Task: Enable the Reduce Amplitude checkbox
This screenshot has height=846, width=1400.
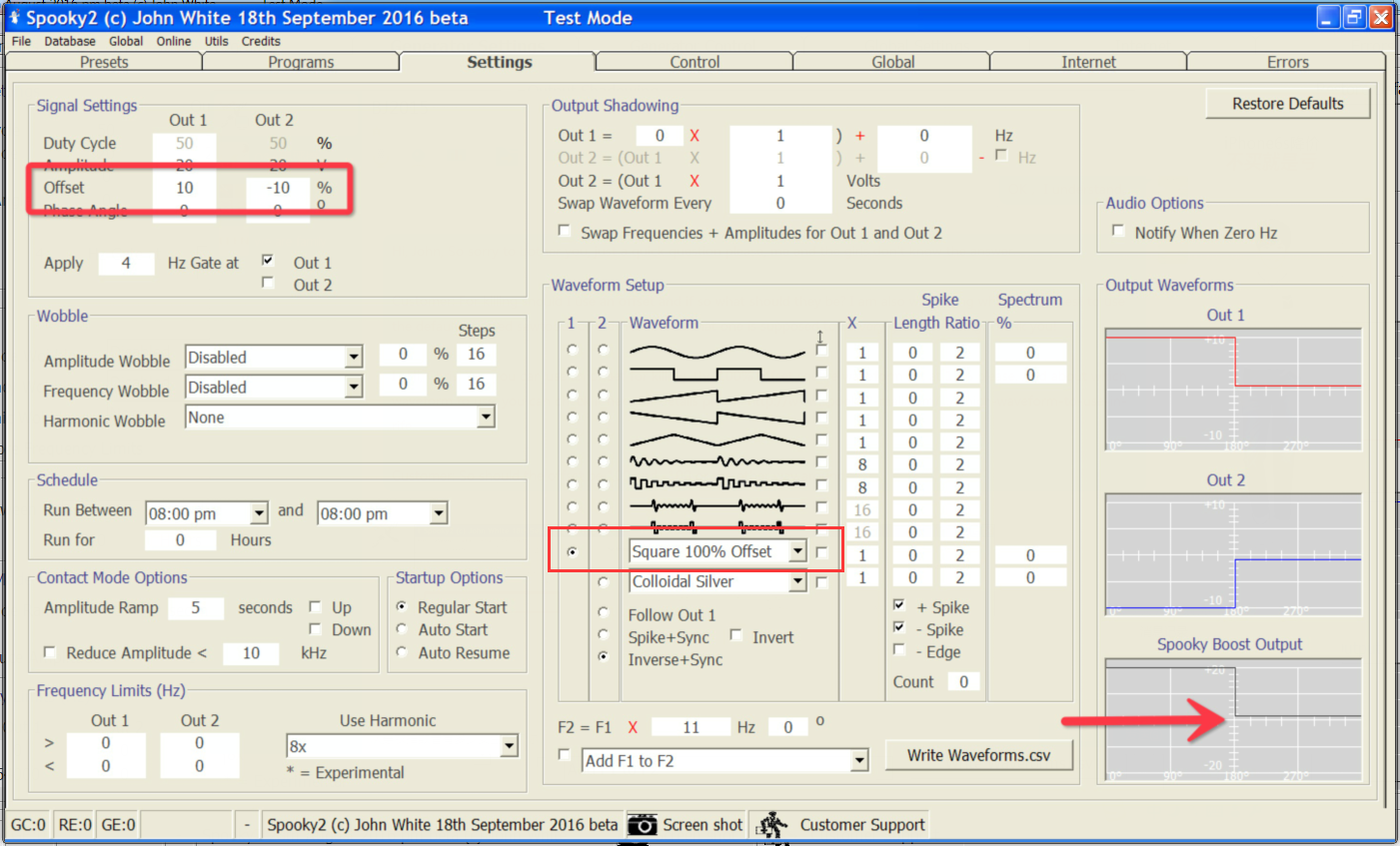Action: 49,651
